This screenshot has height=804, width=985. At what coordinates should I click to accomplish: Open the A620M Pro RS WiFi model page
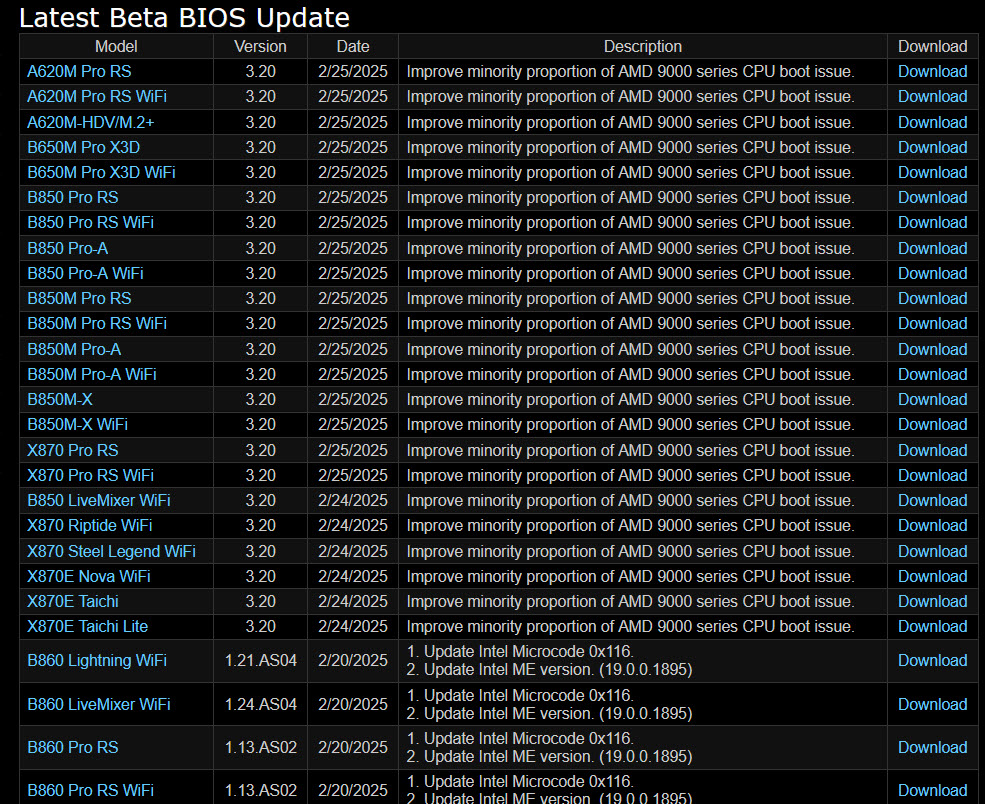(x=97, y=97)
